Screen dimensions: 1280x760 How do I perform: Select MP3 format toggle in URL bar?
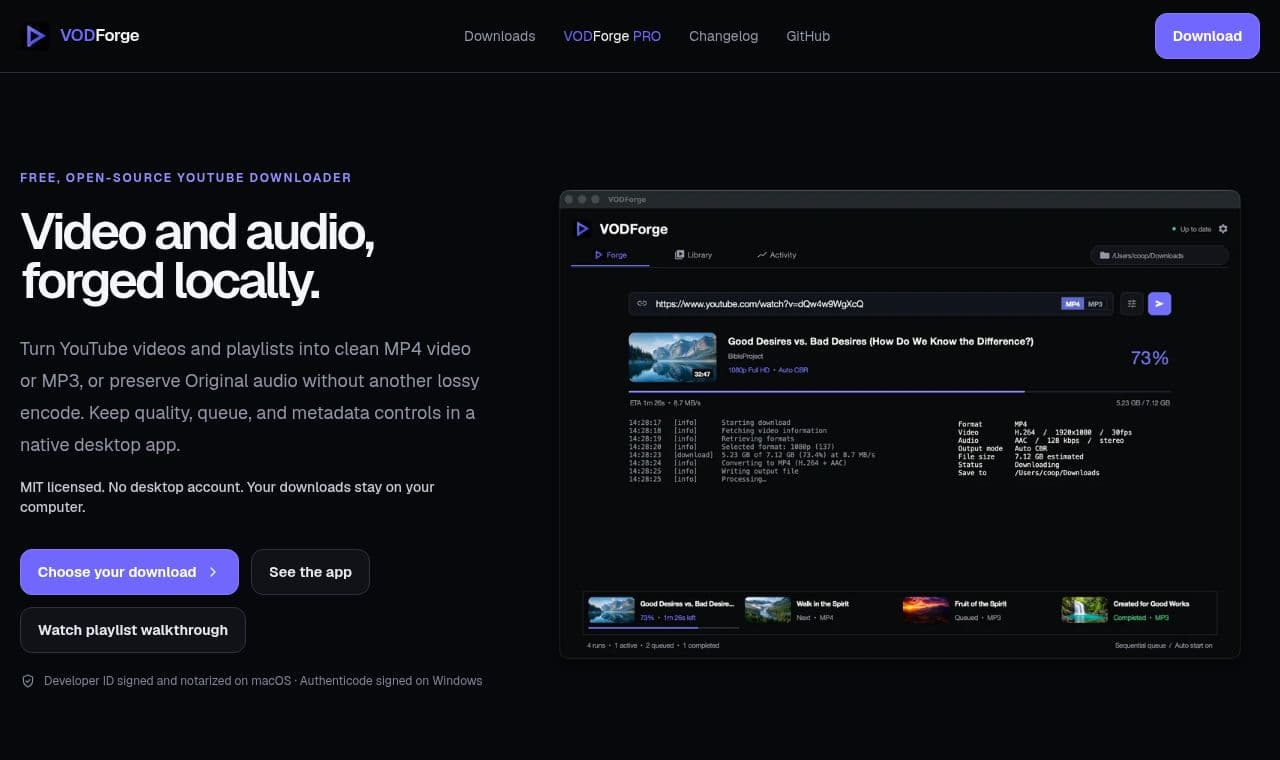pyautogui.click(x=1095, y=304)
